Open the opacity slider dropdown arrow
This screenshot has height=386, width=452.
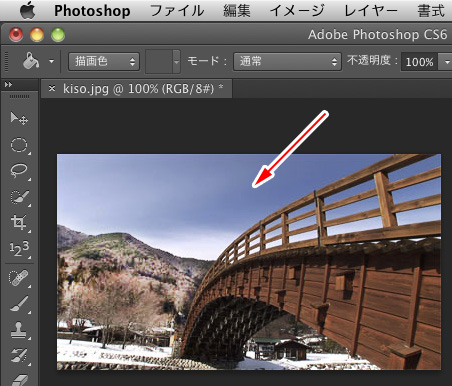(x=446, y=62)
